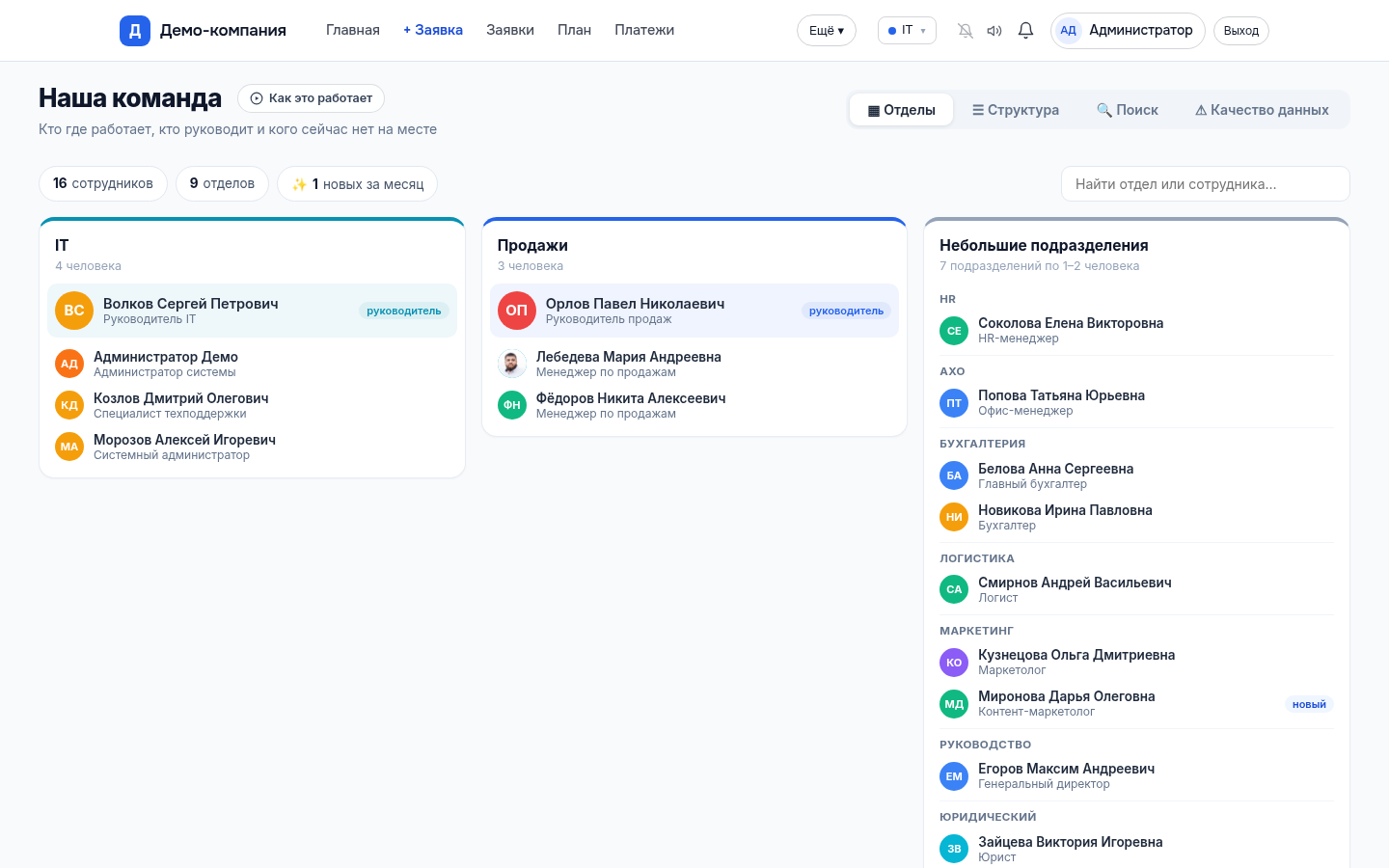Viewport: 1389px width, 868px height.
Task: Click the avatar of Администратор Демо in IT
Action: pos(69,364)
